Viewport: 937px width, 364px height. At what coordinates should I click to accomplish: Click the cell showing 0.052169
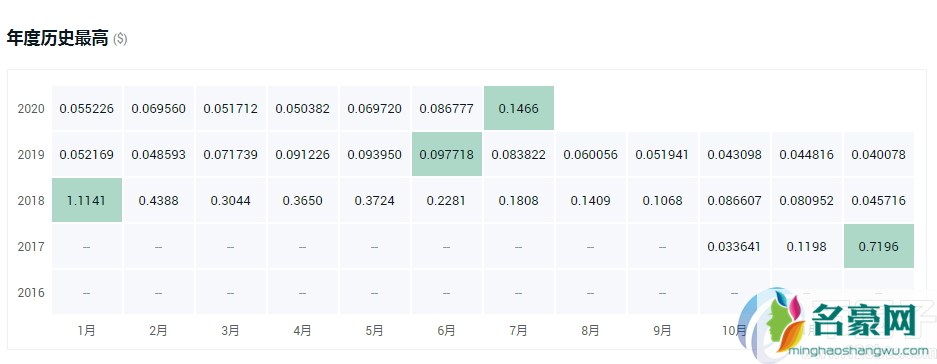coord(87,154)
